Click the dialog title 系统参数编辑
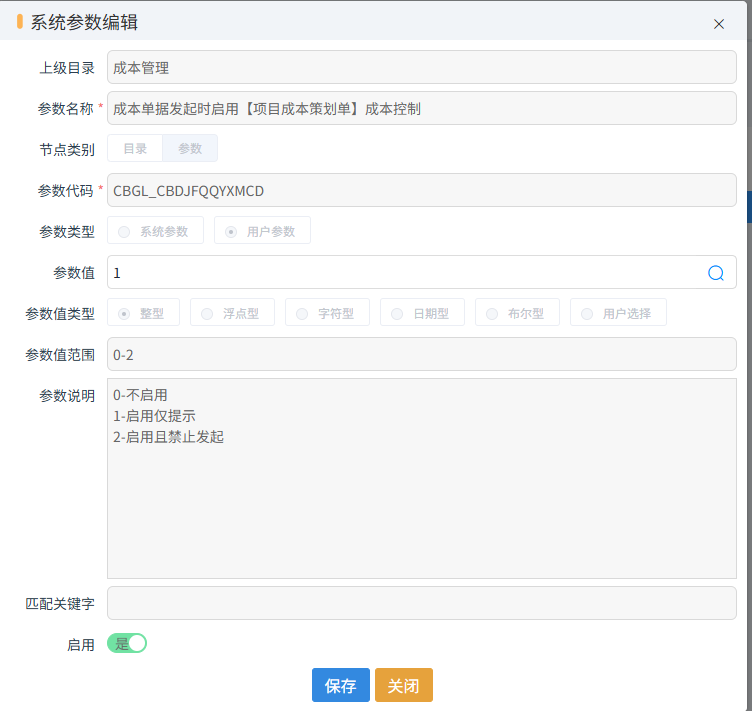This screenshot has height=711, width=752. point(84,22)
